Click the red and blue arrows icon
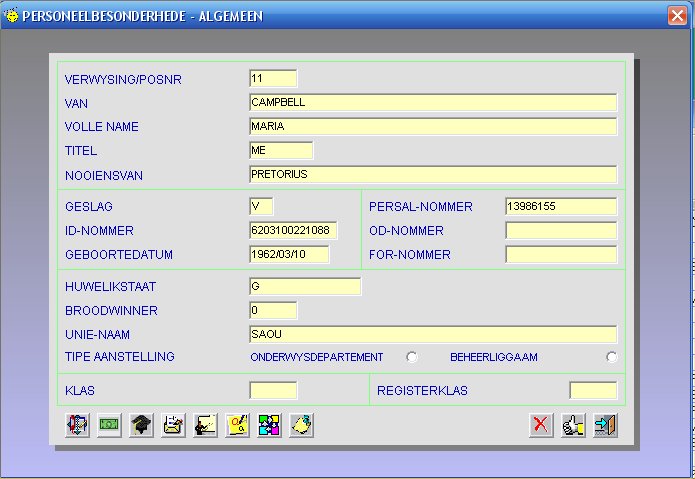 click(76, 425)
